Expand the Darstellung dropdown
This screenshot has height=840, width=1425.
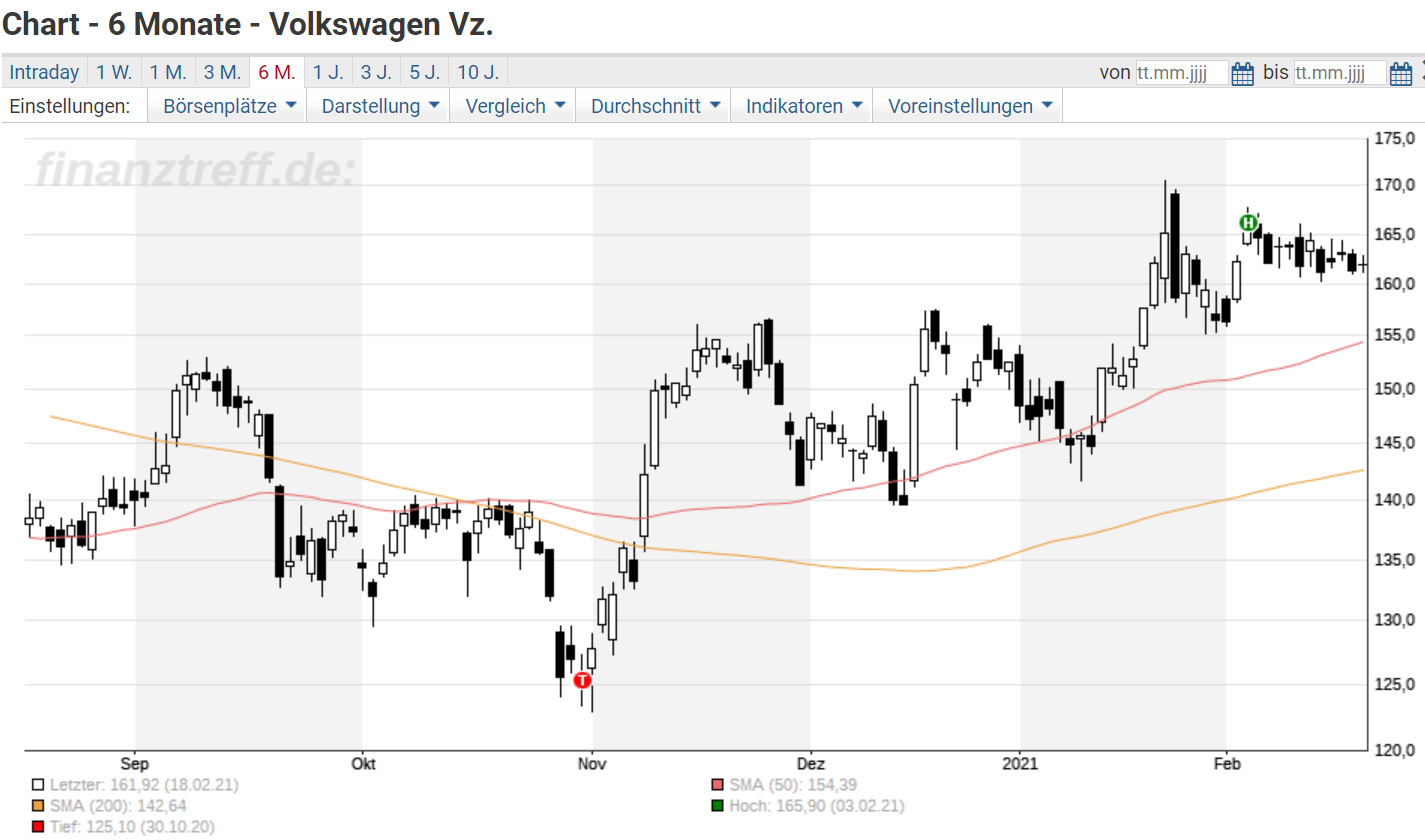click(379, 106)
